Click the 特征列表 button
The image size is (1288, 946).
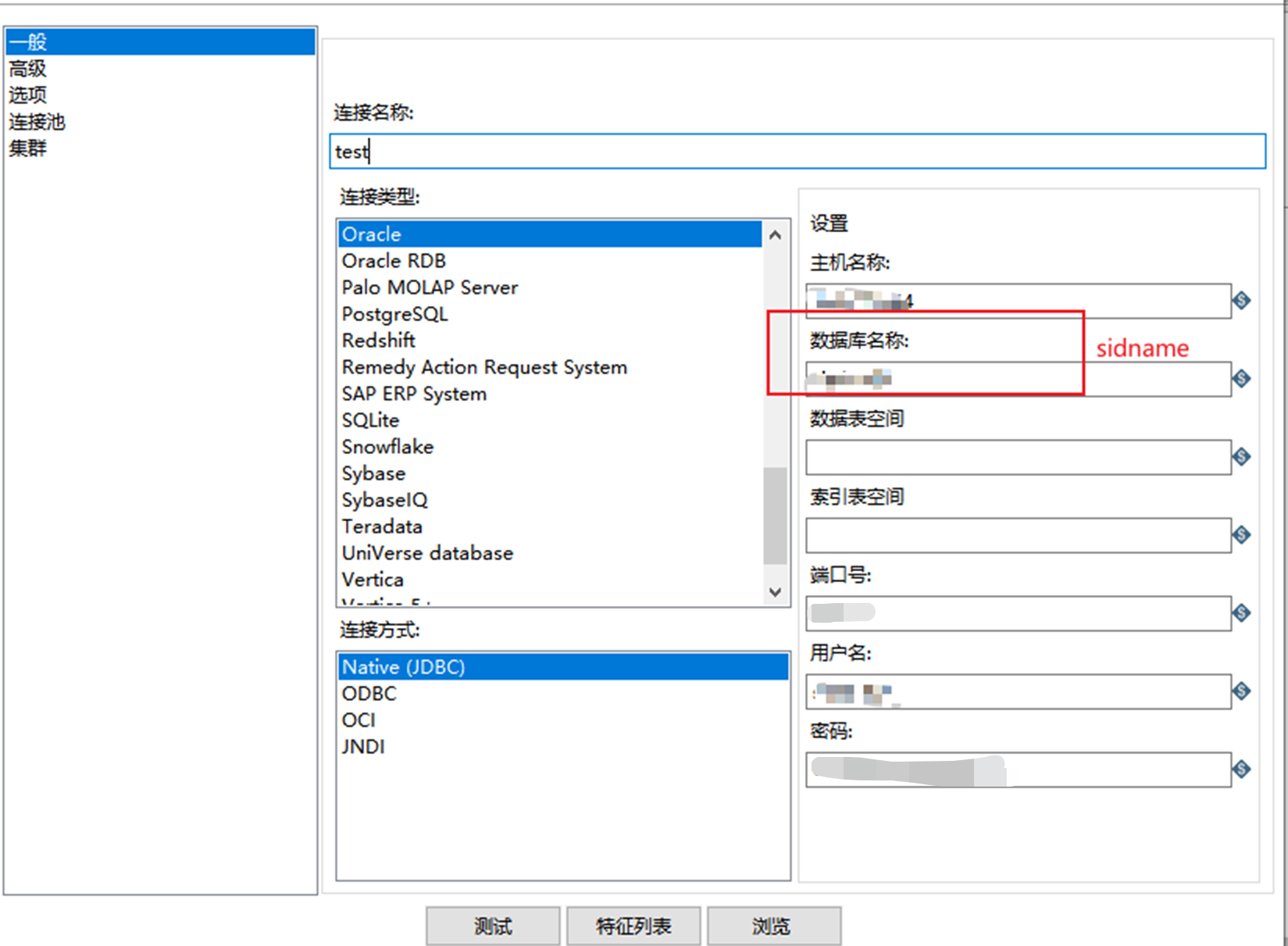[x=633, y=926]
